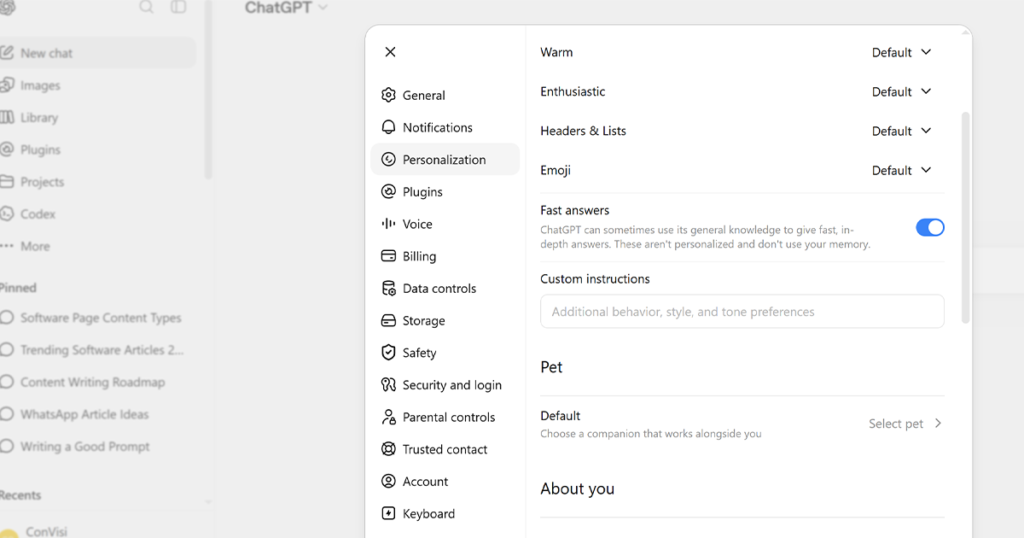This screenshot has width=1024, height=538.
Task: Open the Select pet chooser
Action: pyautogui.click(x=905, y=423)
